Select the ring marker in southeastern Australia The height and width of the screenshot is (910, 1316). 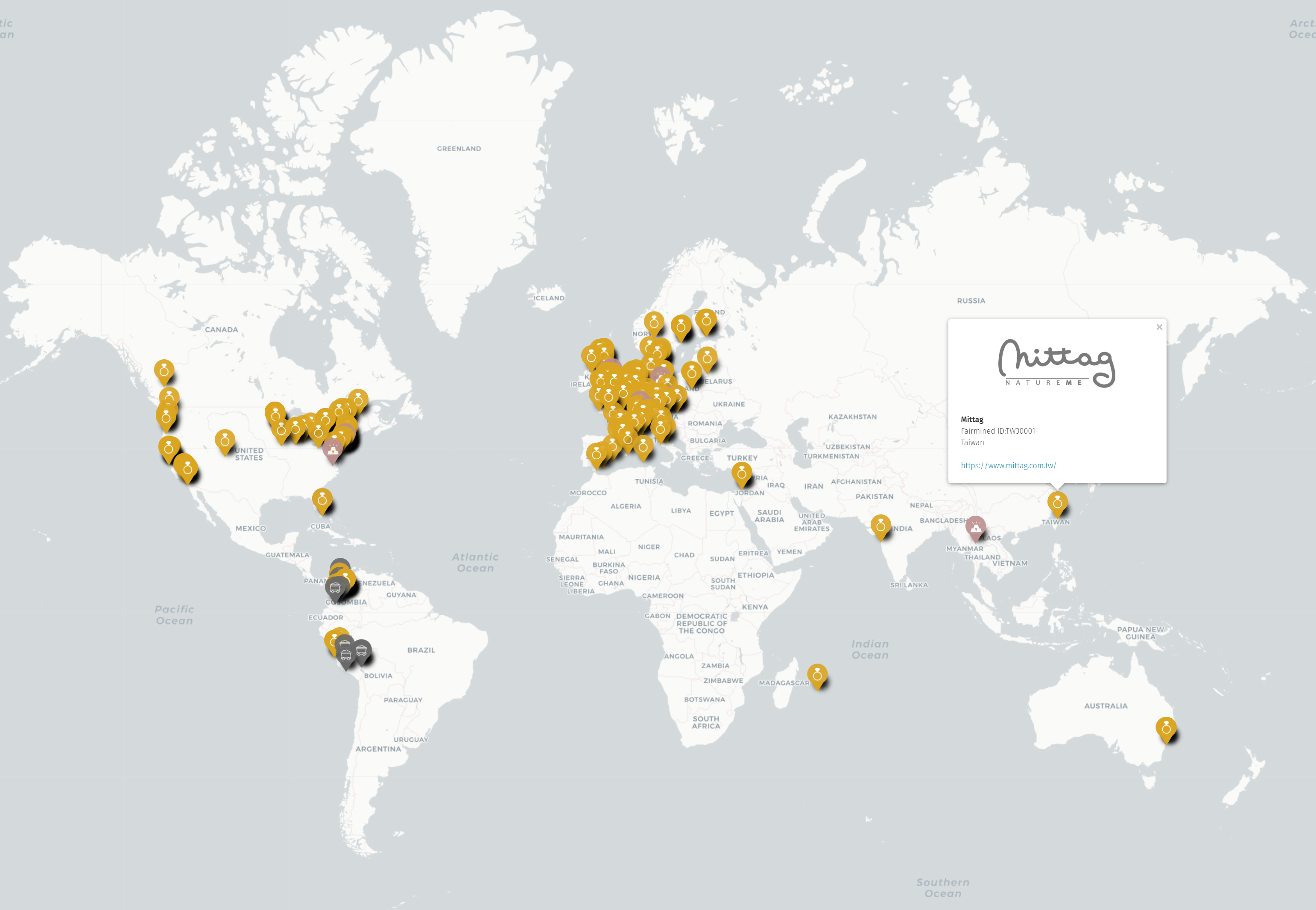coord(1166,728)
